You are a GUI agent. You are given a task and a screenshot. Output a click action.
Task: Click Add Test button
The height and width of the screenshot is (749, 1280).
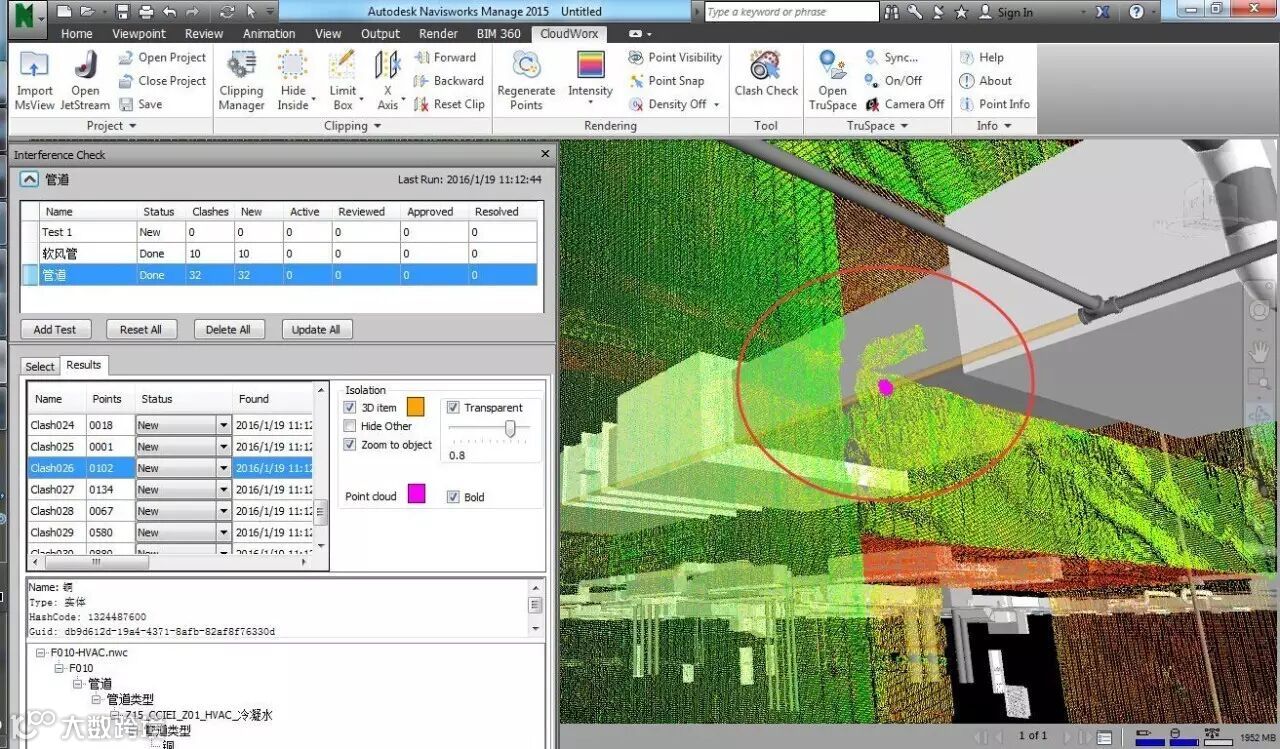click(x=55, y=329)
